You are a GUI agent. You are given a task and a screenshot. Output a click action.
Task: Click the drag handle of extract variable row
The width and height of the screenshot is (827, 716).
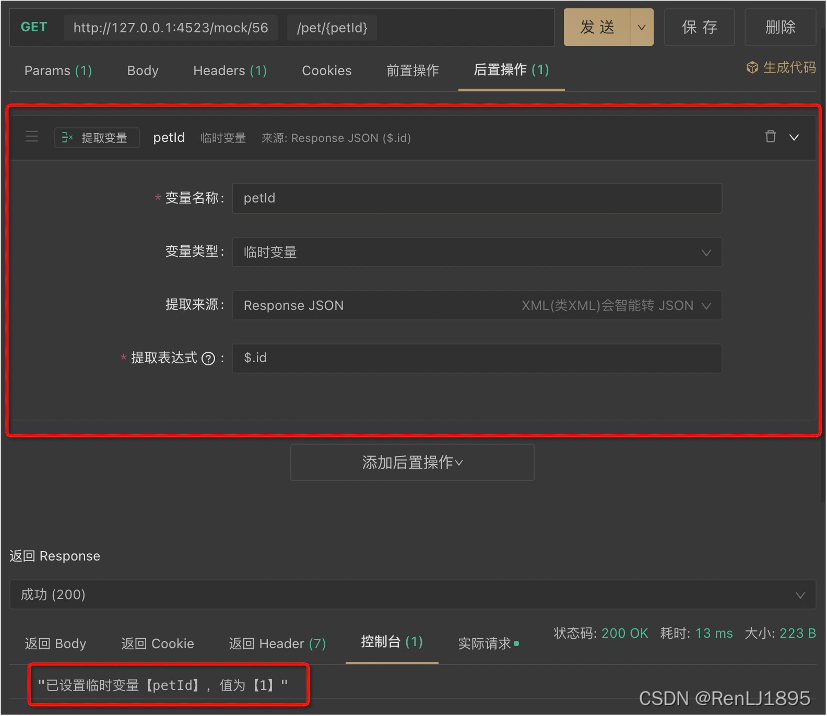pyautogui.click(x=32, y=137)
